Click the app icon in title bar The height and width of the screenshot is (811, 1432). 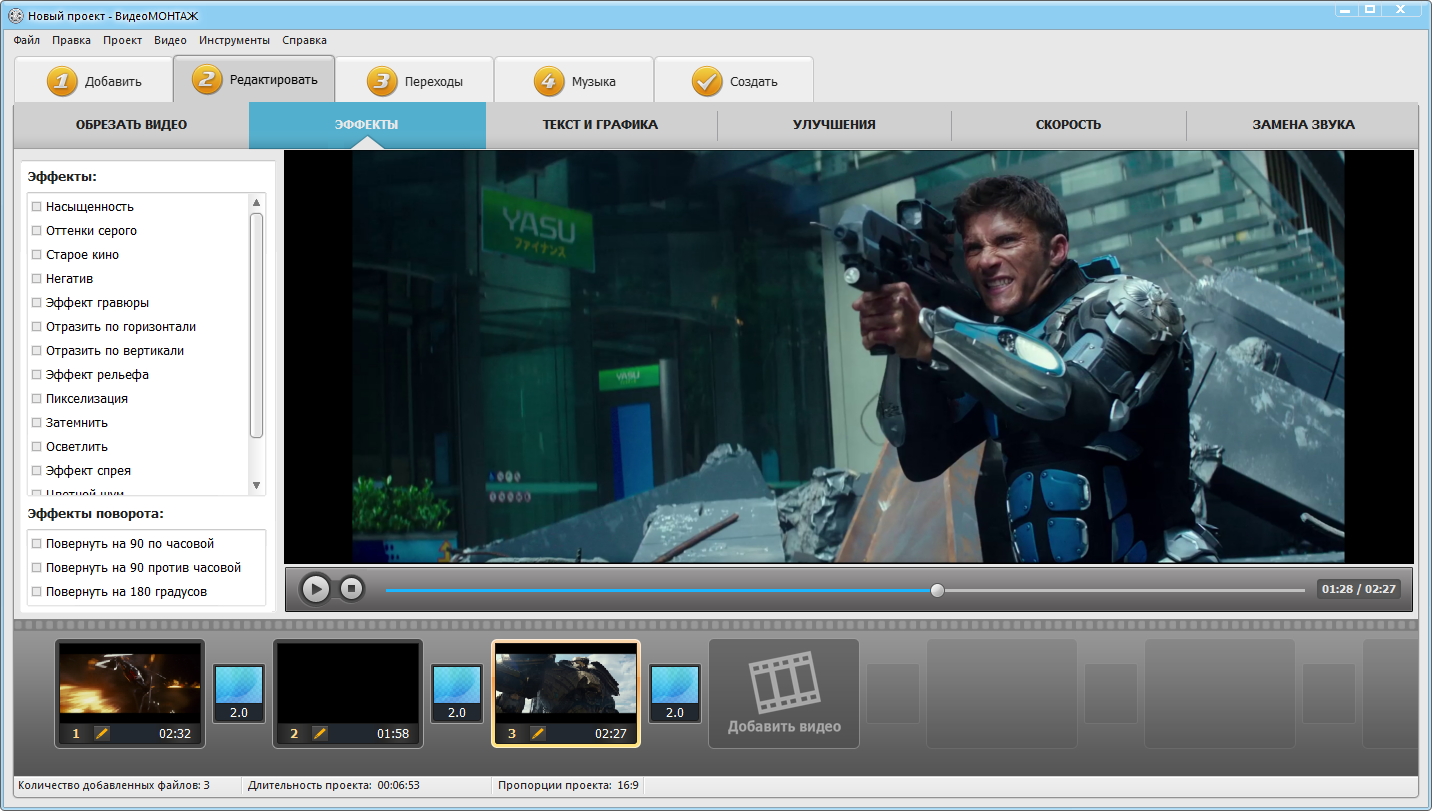point(14,17)
